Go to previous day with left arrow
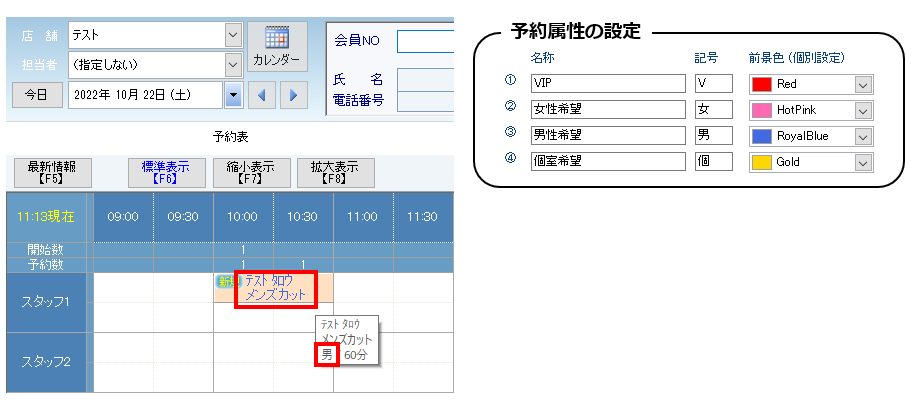911x412 pixels. click(261, 95)
